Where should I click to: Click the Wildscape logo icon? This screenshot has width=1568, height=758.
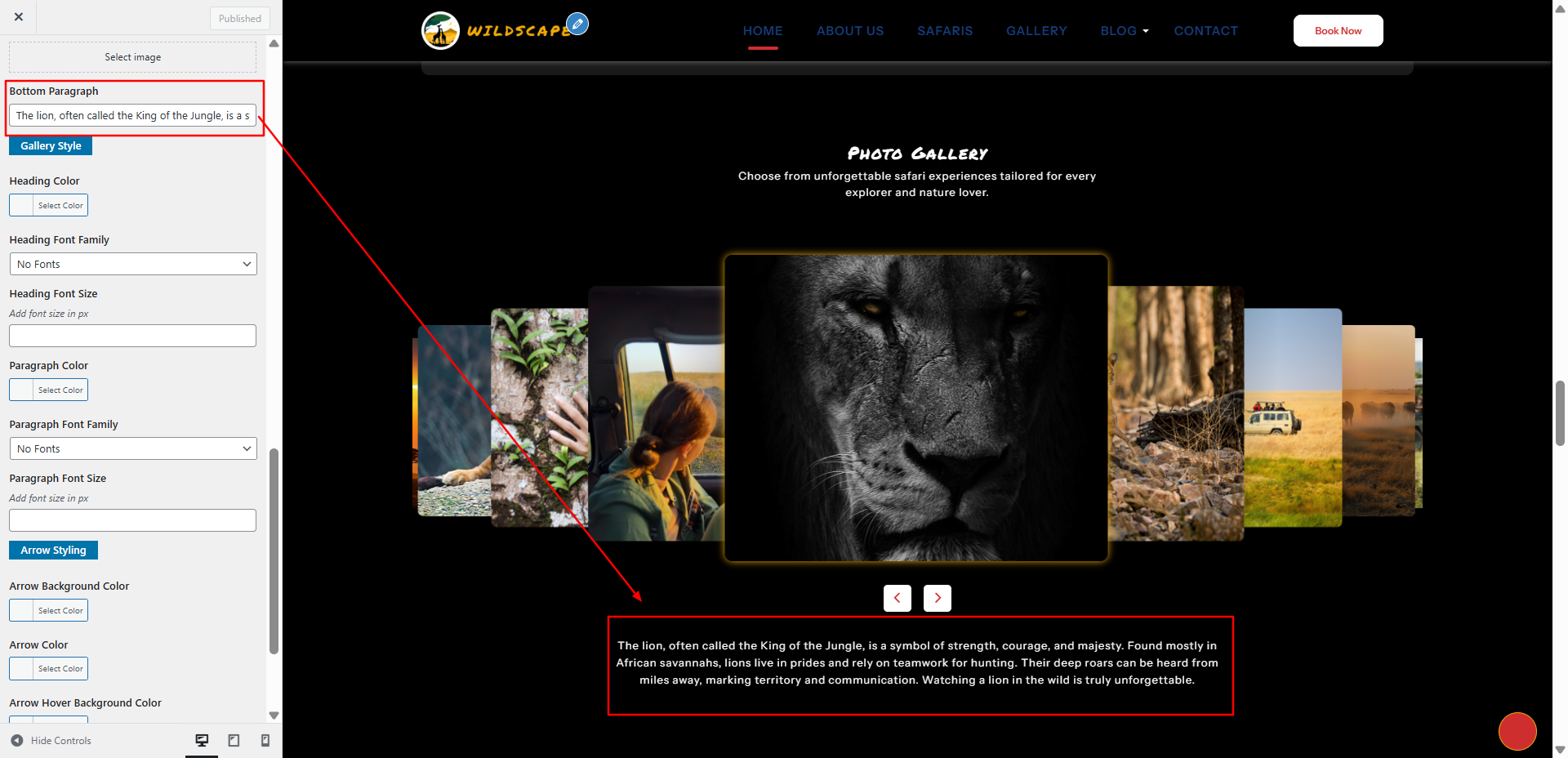tap(440, 31)
